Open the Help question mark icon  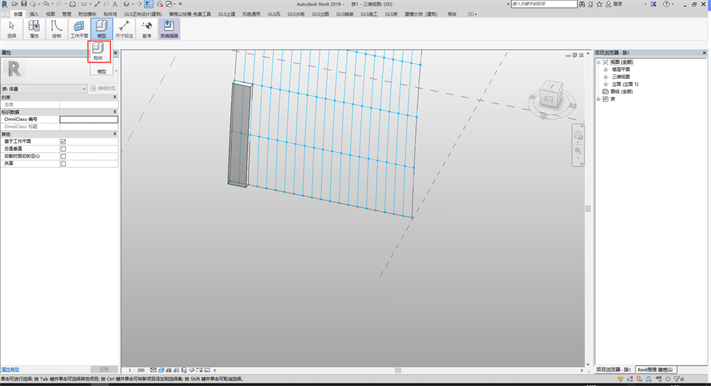point(666,4)
